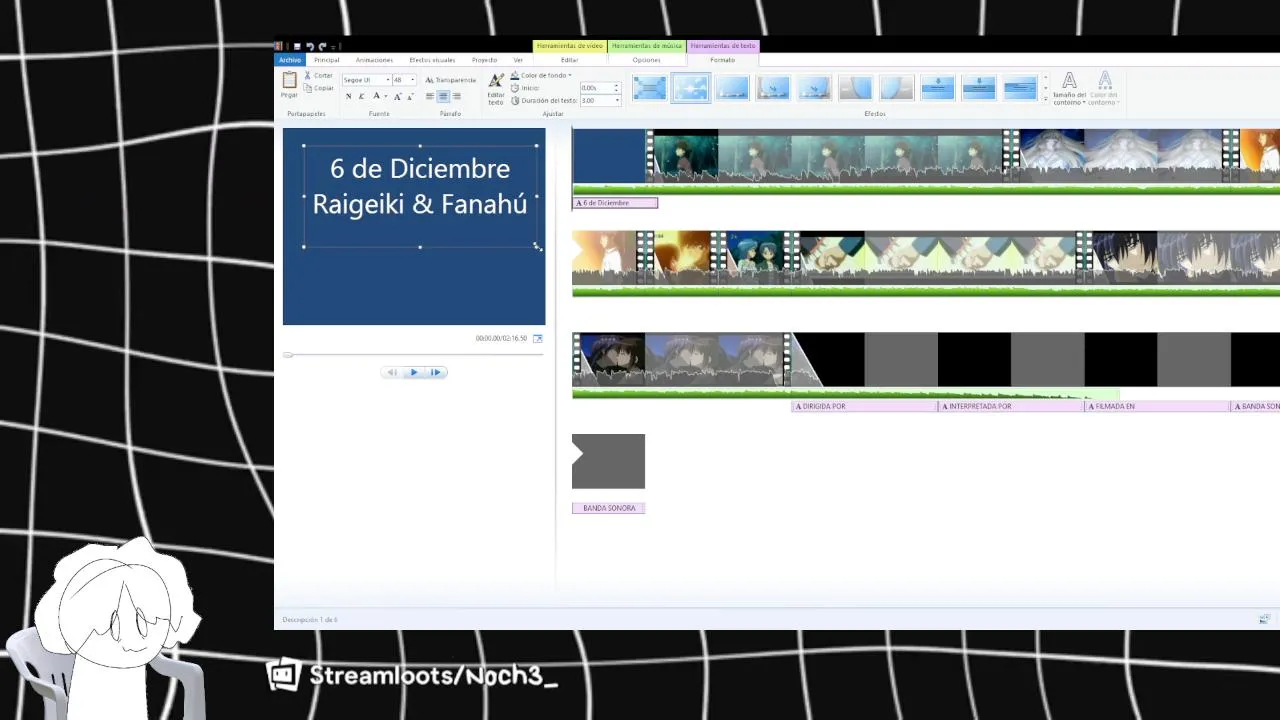Align paragraph text left
Image resolution: width=1280 pixels, height=720 pixels.
point(430,96)
